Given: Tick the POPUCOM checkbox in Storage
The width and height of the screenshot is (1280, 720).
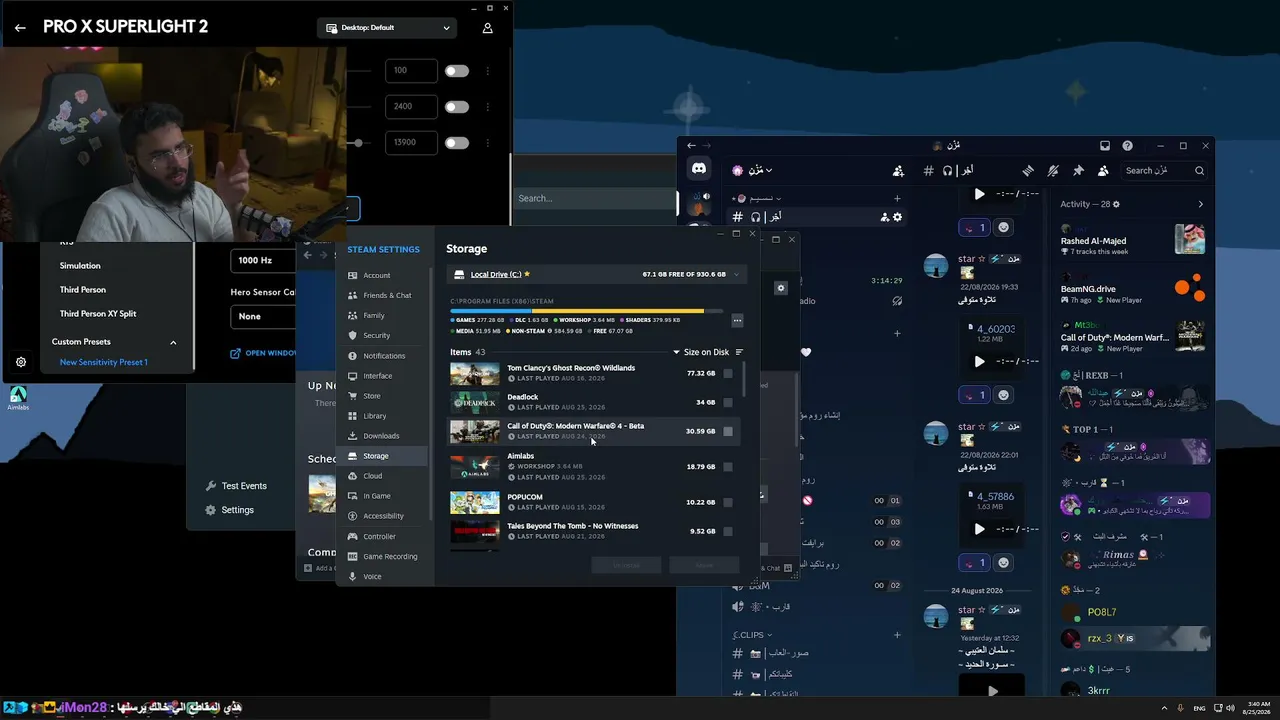Looking at the screenshot, I should click(728, 502).
